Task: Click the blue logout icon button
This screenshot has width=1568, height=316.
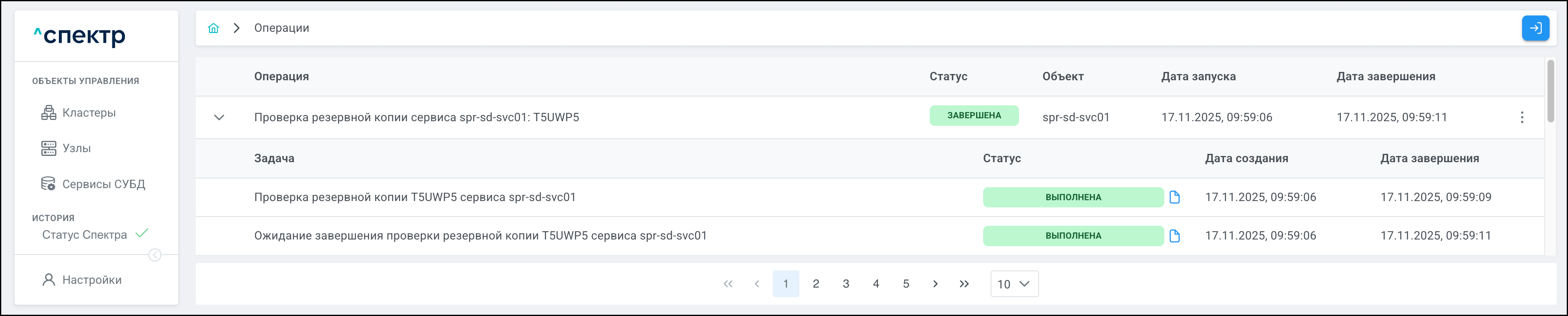Action: tap(1535, 28)
